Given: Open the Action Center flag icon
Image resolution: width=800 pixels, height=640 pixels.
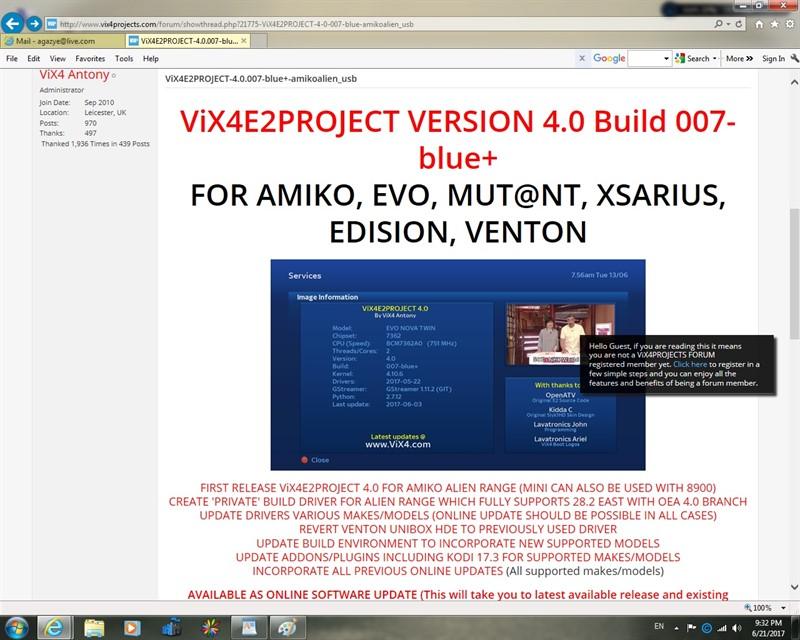Looking at the screenshot, I should coord(691,628).
